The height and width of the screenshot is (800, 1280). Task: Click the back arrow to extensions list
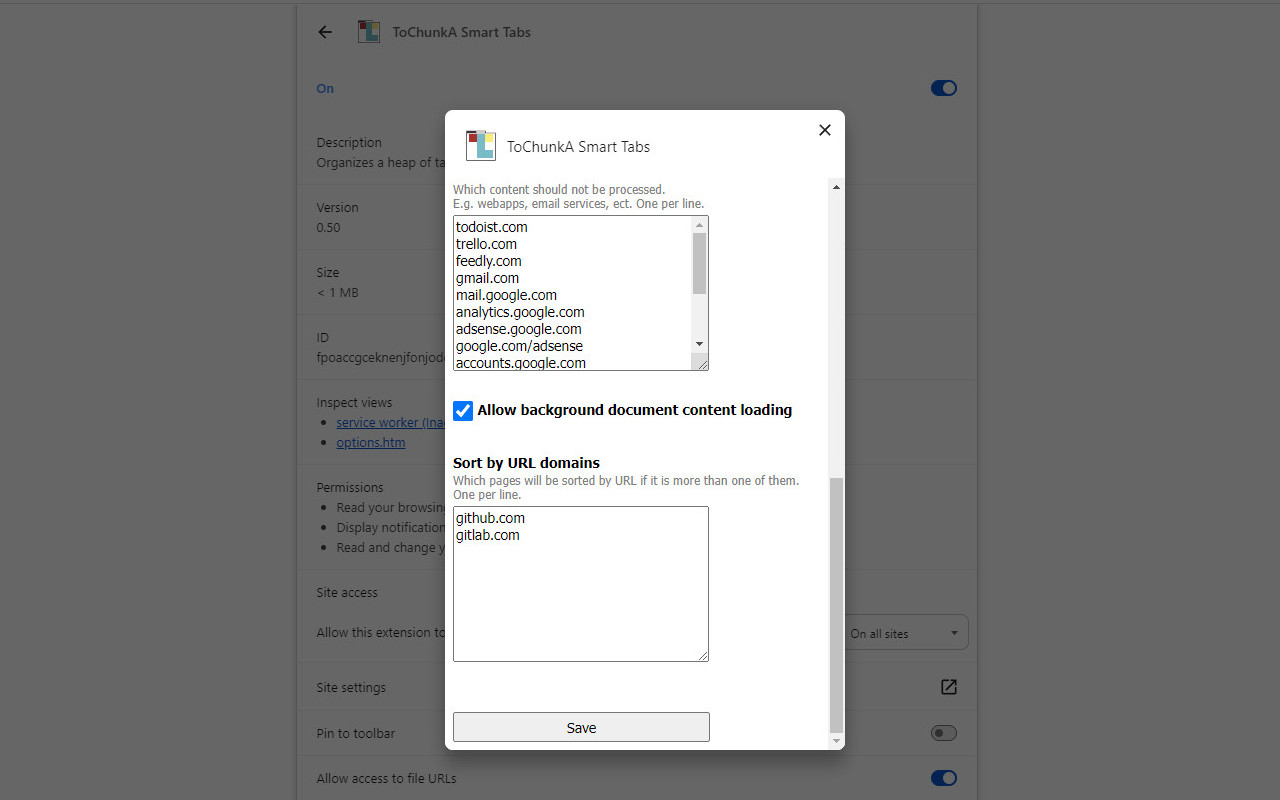pos(325,32)
